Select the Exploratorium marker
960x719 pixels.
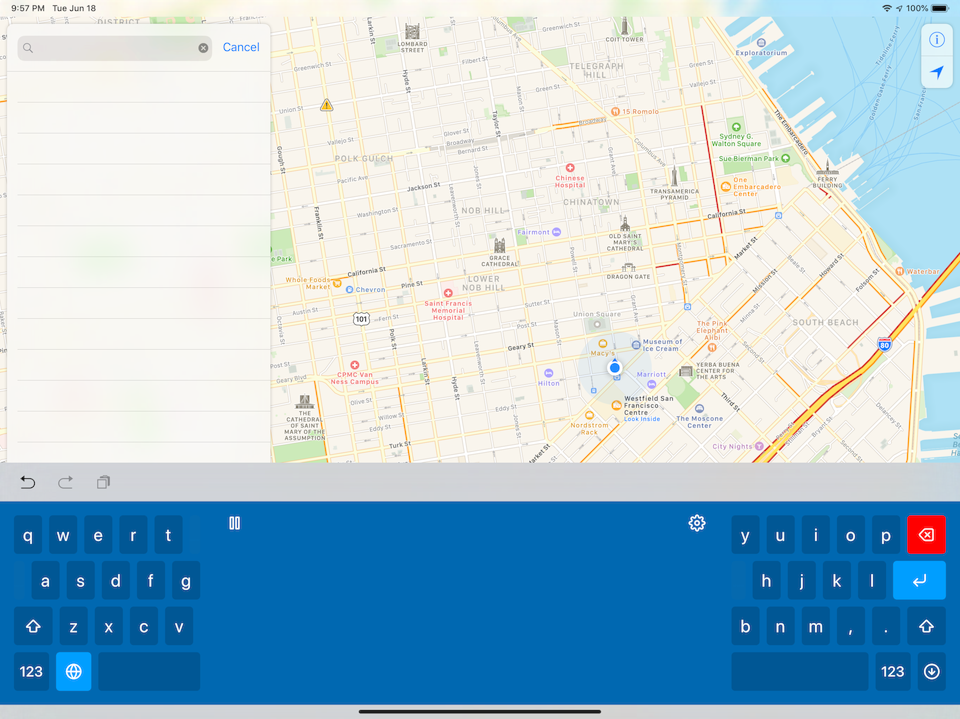[x=761, y=43]
